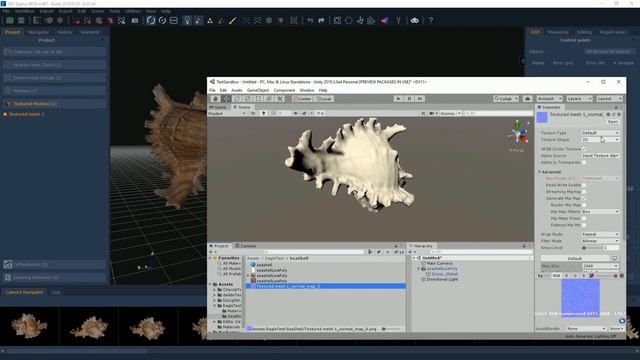This screenshot has width=640, height=360.
Task: Collapse the Favorites tree in Project
Action: [x=211, y=258]
